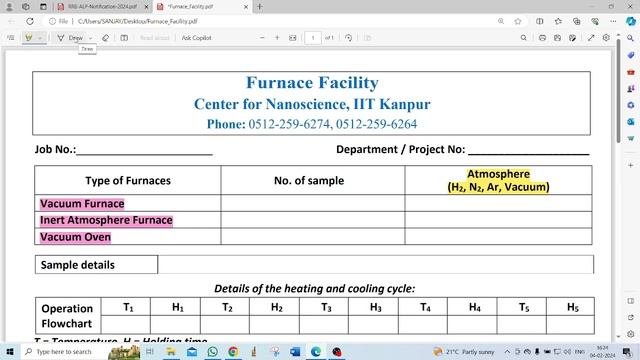The width and height of the screenshot is (640, 360).
Task: Open Browser essentials heart icon
Action: click(595, 21)
